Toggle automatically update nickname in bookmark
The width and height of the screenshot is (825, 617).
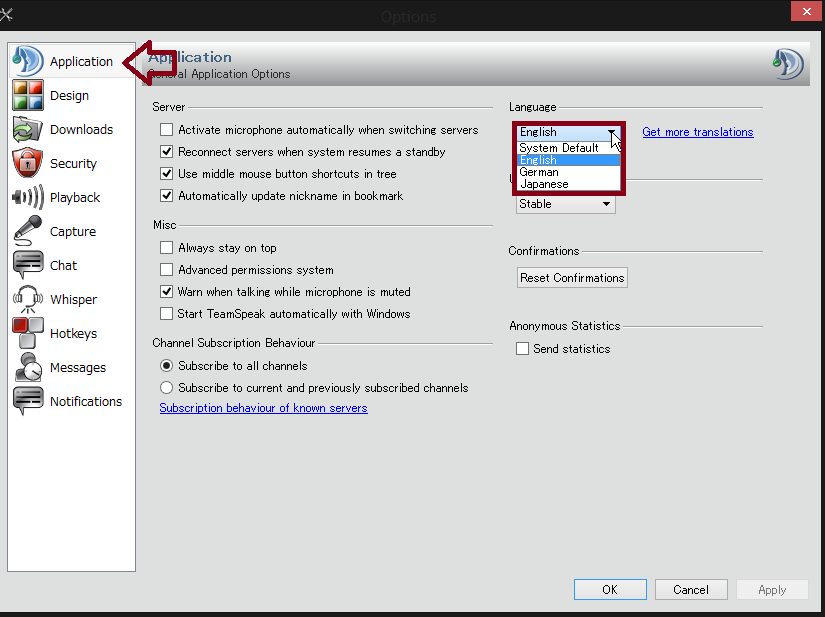click(166, 196)
